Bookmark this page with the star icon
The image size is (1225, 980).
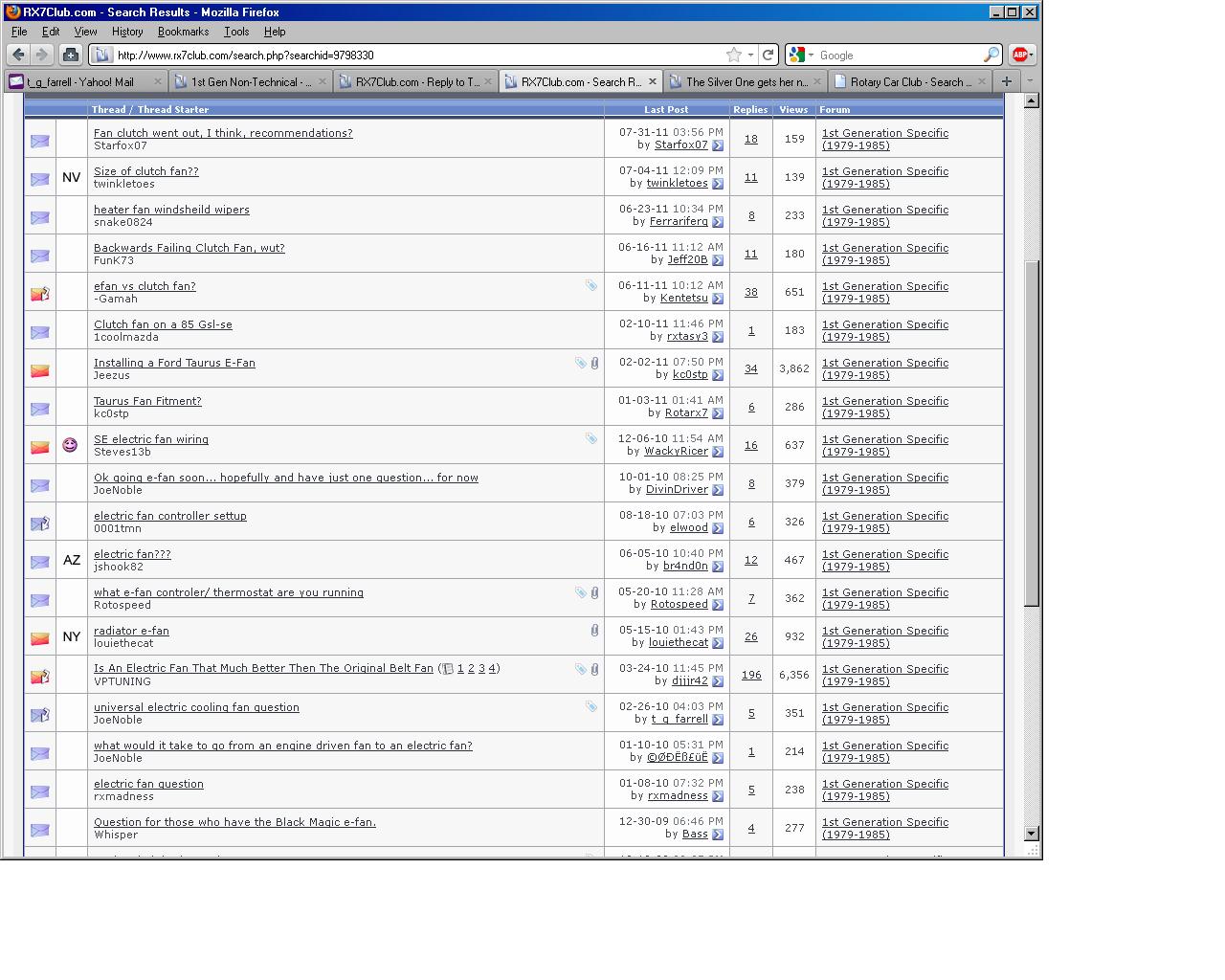coord(734,55)
